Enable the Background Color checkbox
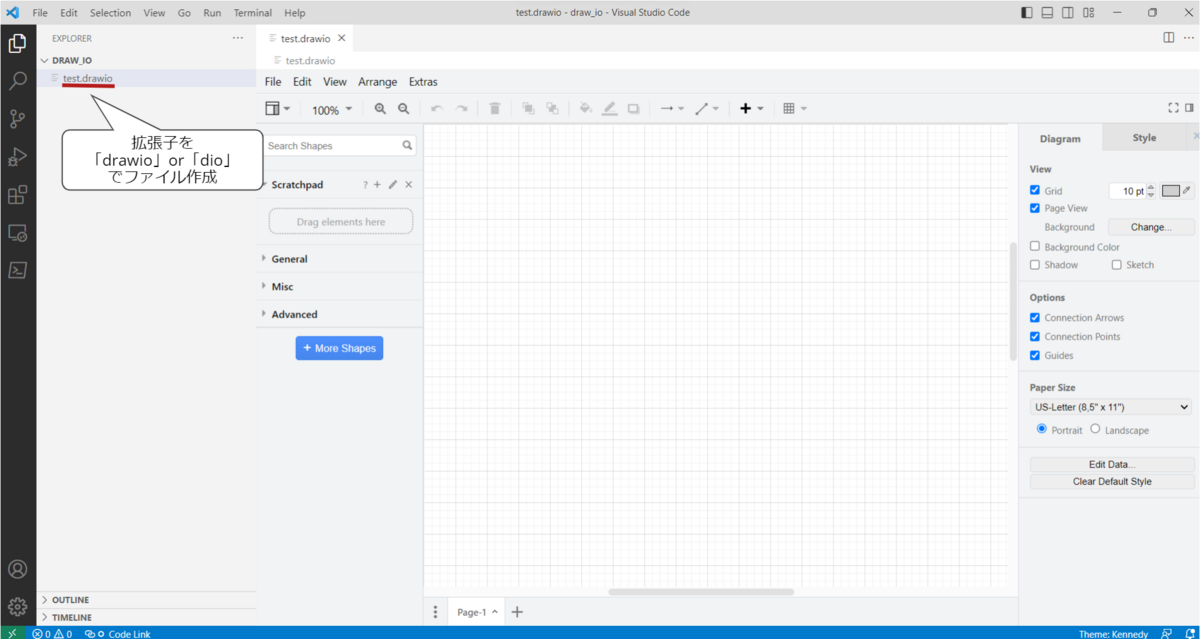The image size is (1200, 639). [1035, 246]
